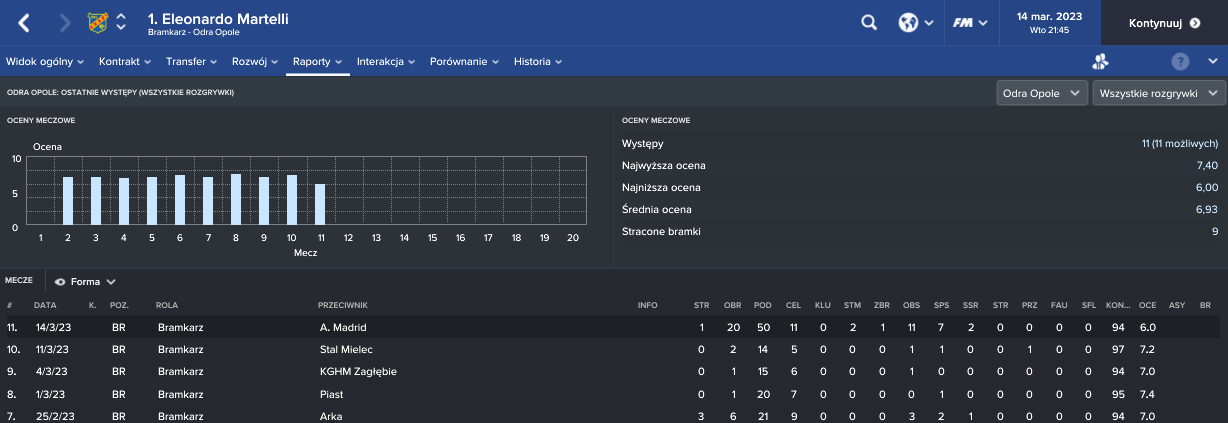Click the Odra Opole club crest
The width and height of the screenshot is (1228, 423).
pyautogui.click(x=98, y=22)
